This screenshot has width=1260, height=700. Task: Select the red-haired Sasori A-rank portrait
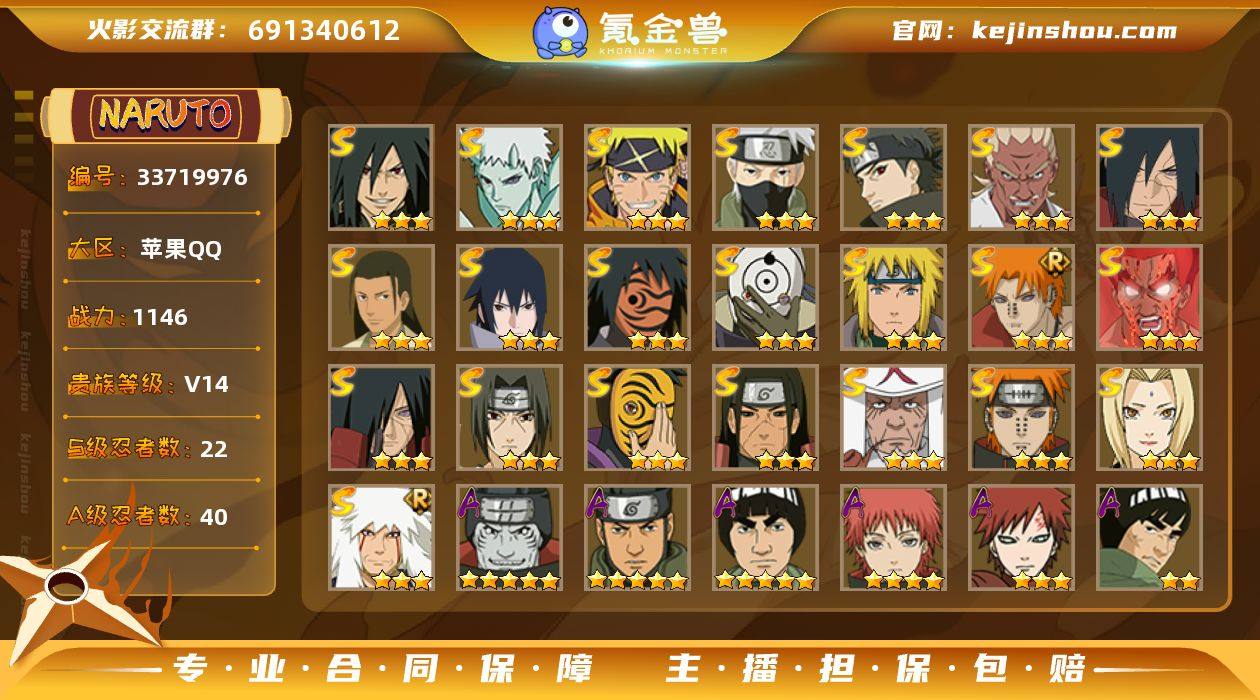893,537
